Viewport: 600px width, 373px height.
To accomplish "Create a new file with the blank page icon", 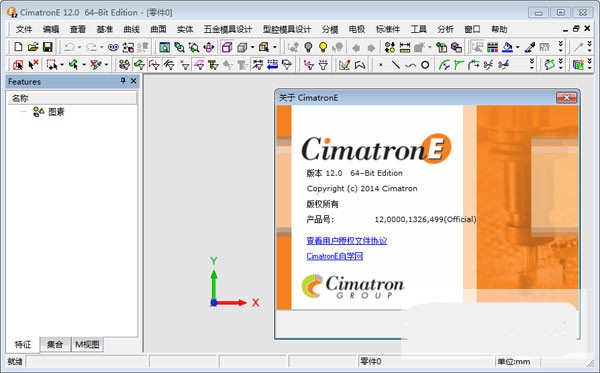I will coord(18,47).
